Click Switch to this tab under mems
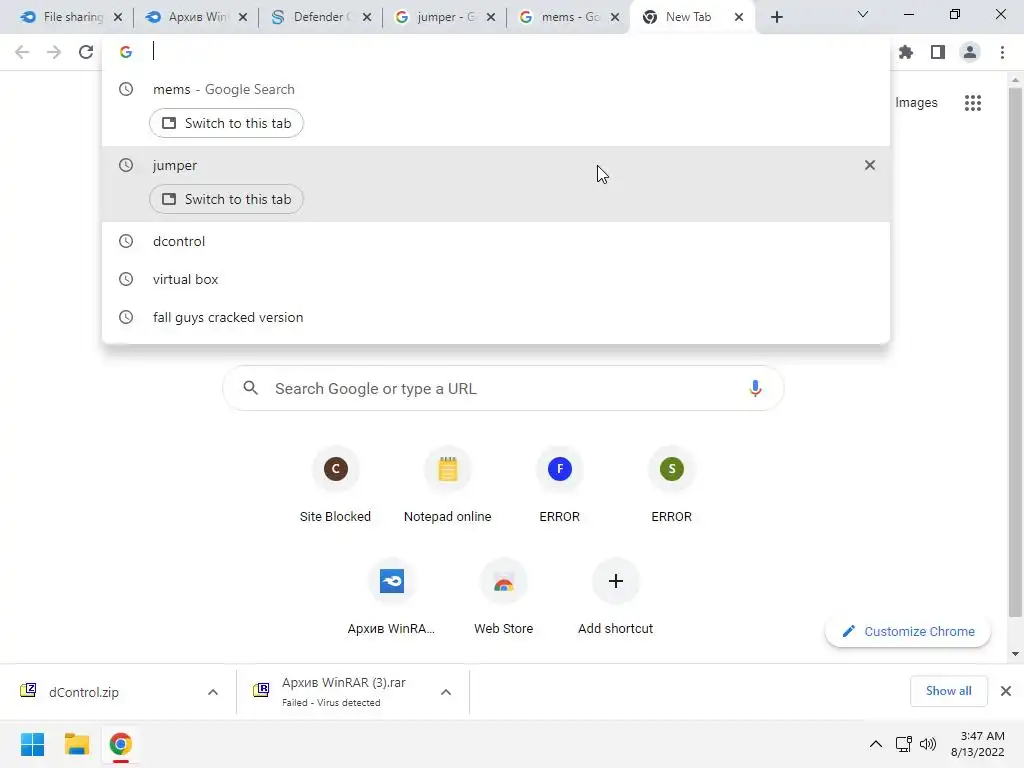 coord(226,123)
